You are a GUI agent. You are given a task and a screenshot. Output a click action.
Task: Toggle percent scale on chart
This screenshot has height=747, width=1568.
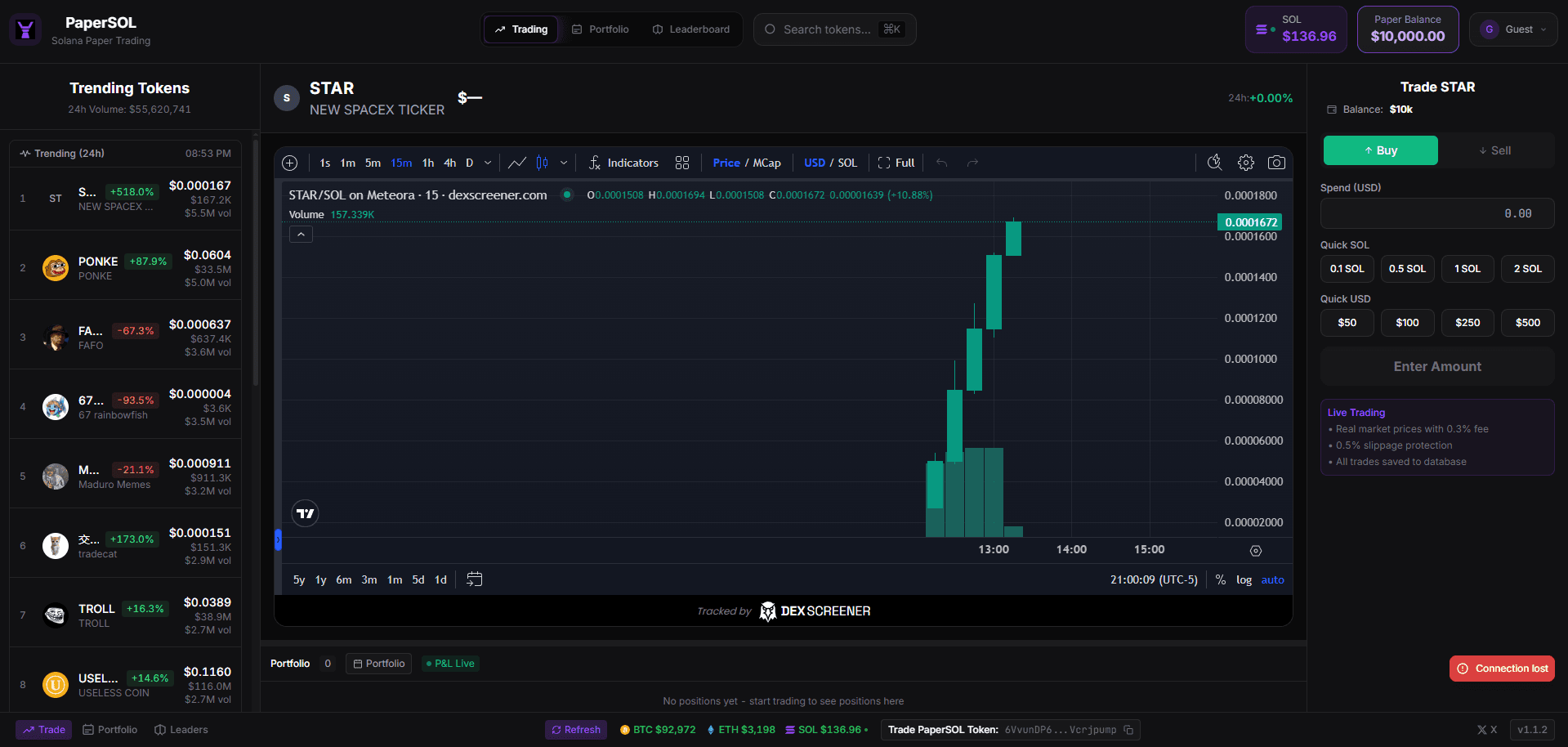[x=1220, y=579]
